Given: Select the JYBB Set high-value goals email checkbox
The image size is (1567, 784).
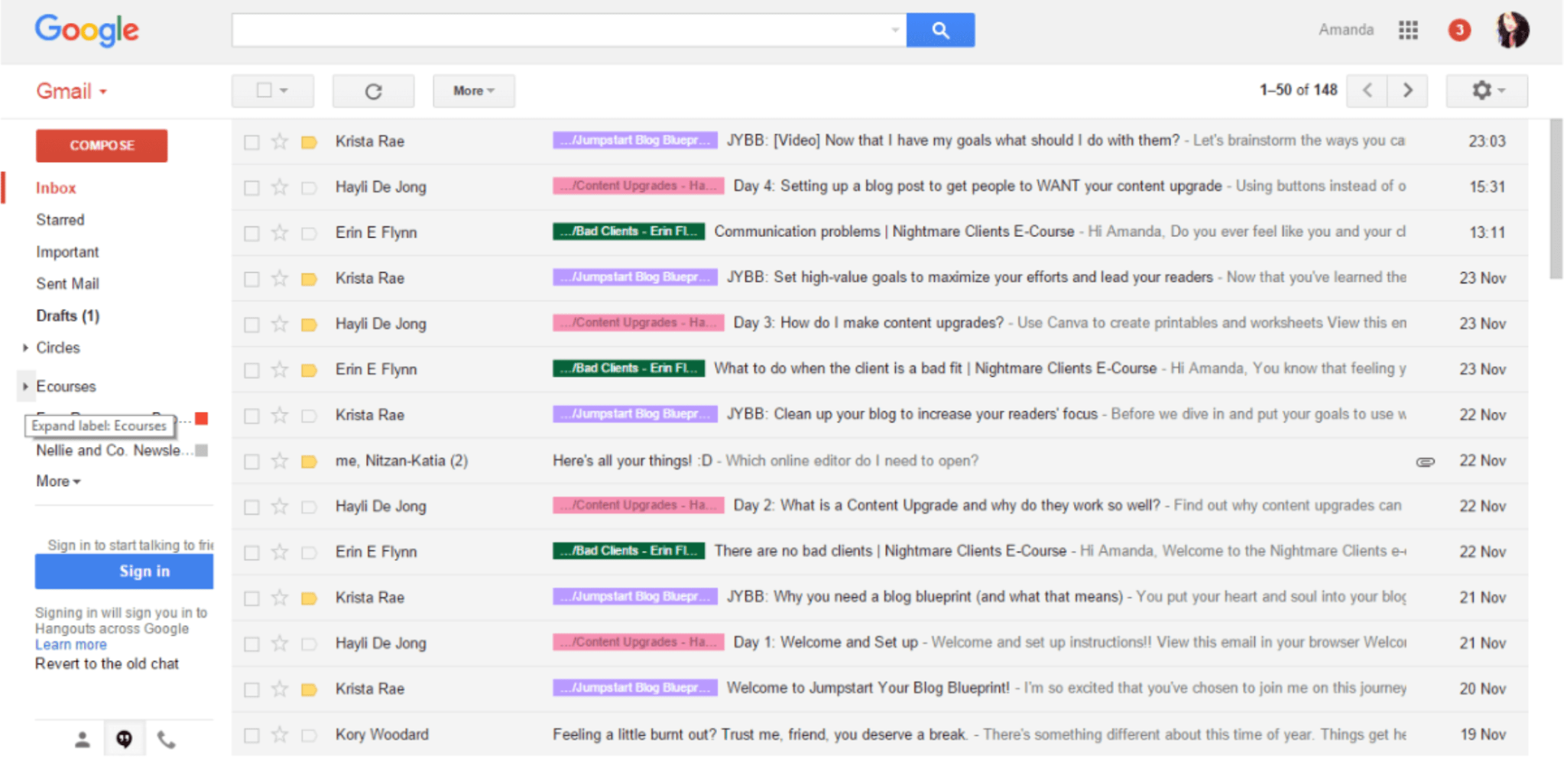Looking at the screenshot, I should [251, 279].
